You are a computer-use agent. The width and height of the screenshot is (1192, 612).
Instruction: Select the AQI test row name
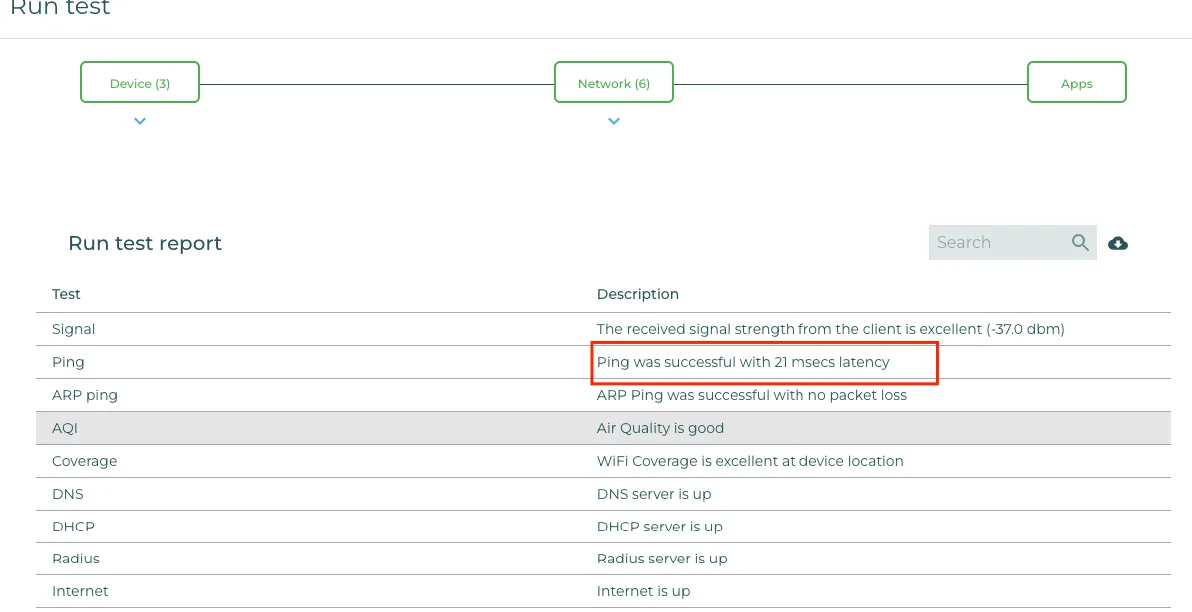(65, 428)
